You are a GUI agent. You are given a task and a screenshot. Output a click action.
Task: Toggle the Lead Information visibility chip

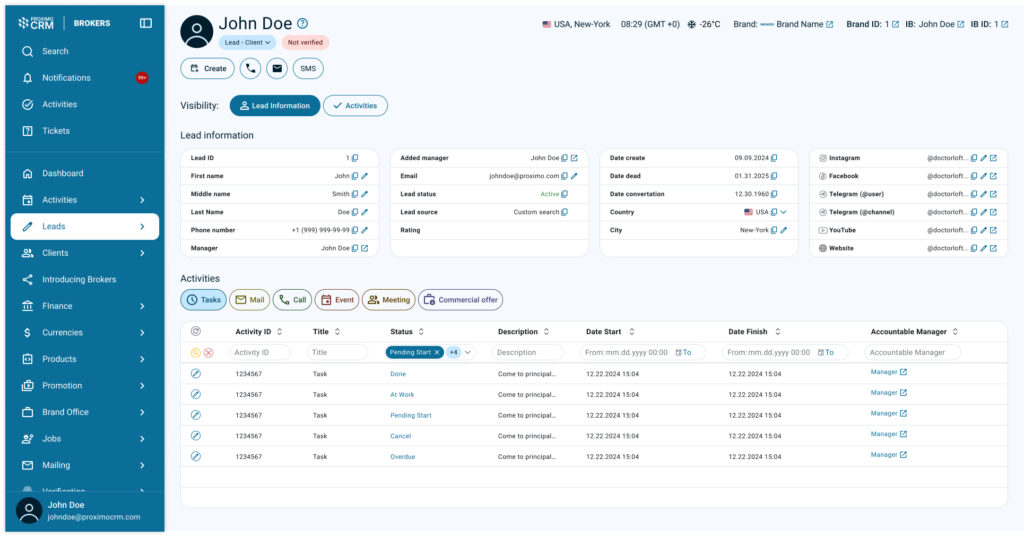coord(275,106)
